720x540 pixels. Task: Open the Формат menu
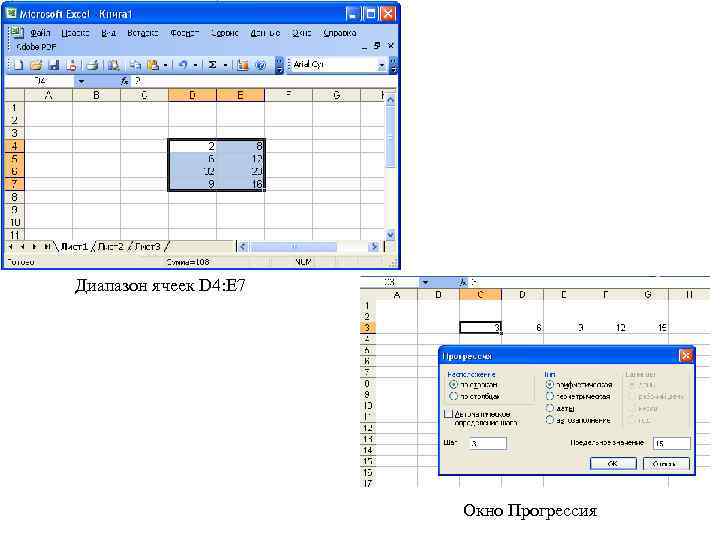click(x=185, y=33)
